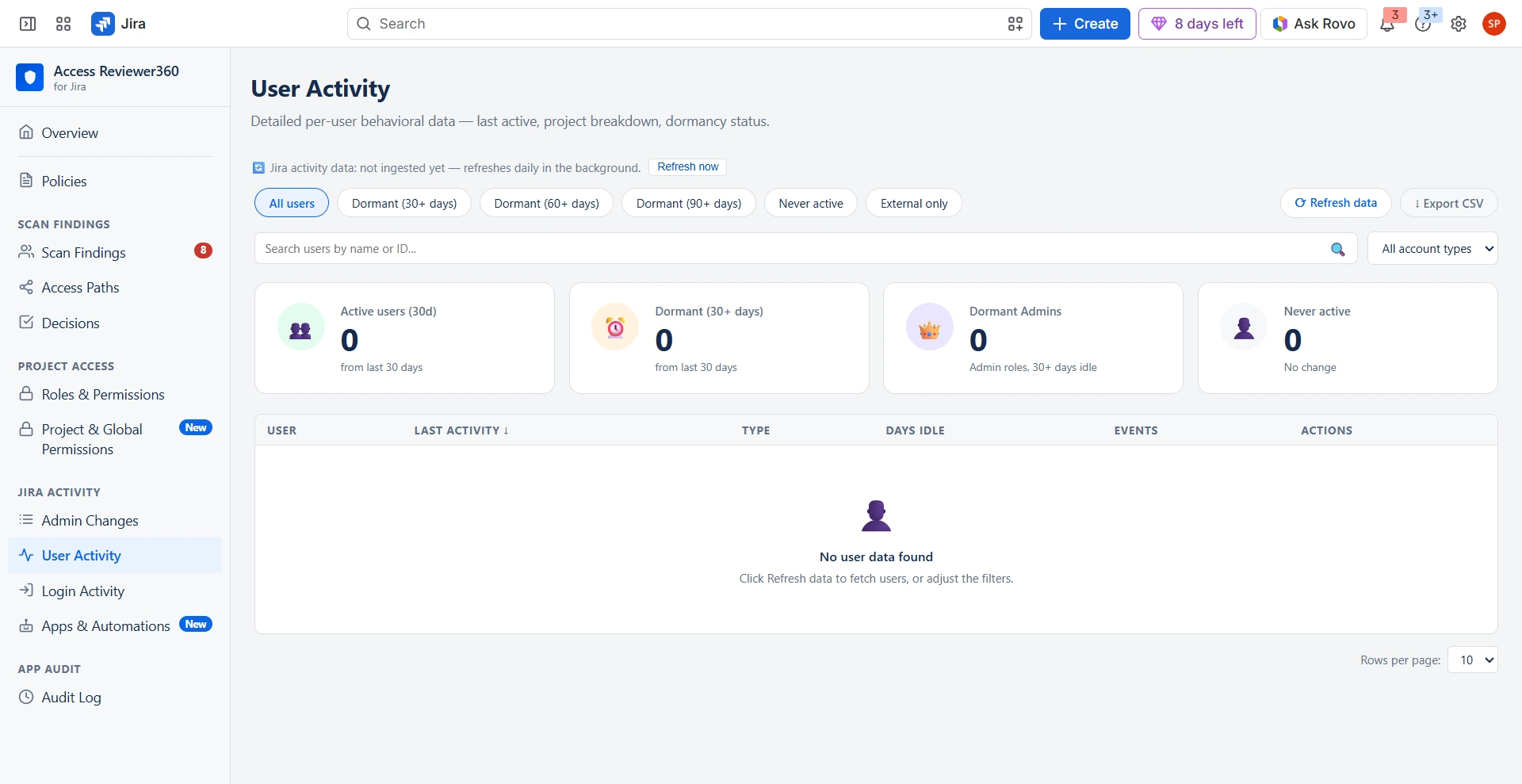Click the Jira activity data sync icon
Image resolution: width=1522 pixels, height=784 pixels.
coord(258,168)
